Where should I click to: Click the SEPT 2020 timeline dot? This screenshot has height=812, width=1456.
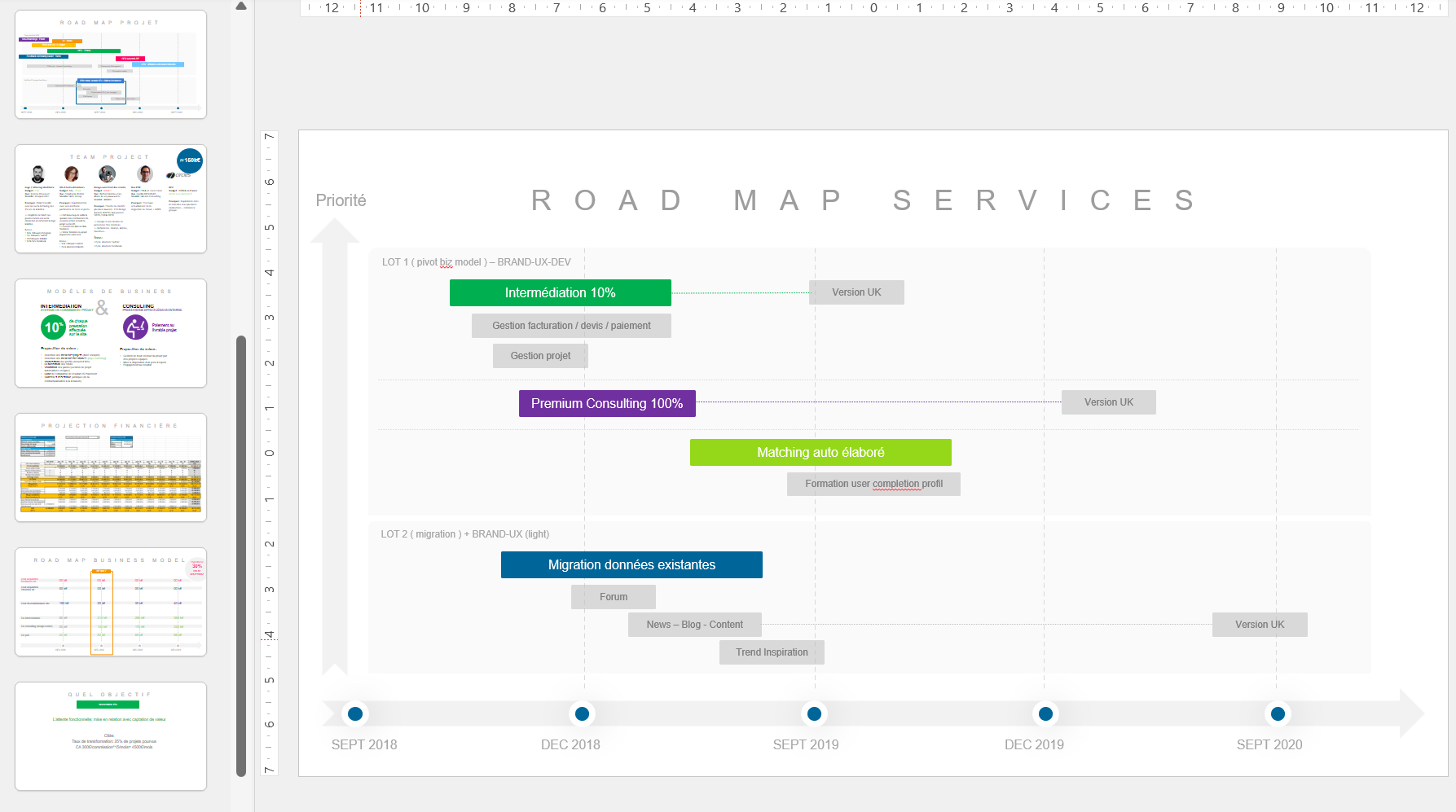1278,714
